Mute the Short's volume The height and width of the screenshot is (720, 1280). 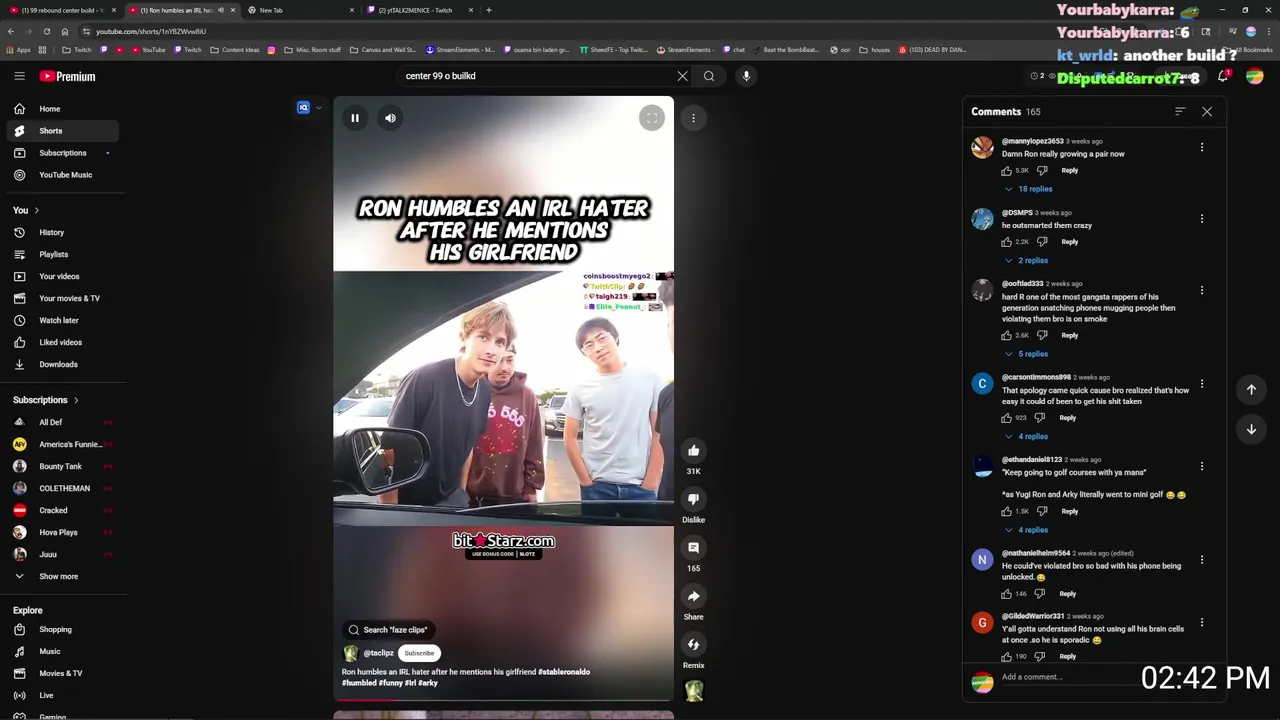(x=390, y=118)
